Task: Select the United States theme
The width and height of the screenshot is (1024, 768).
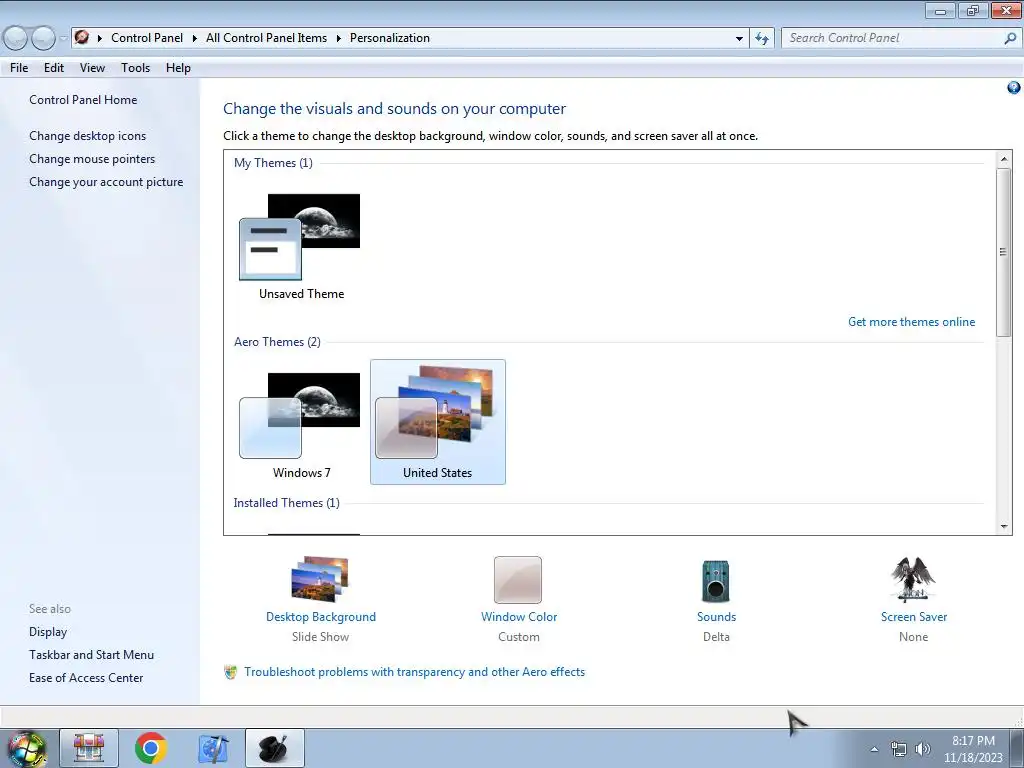Action: [x=438, y=422]
